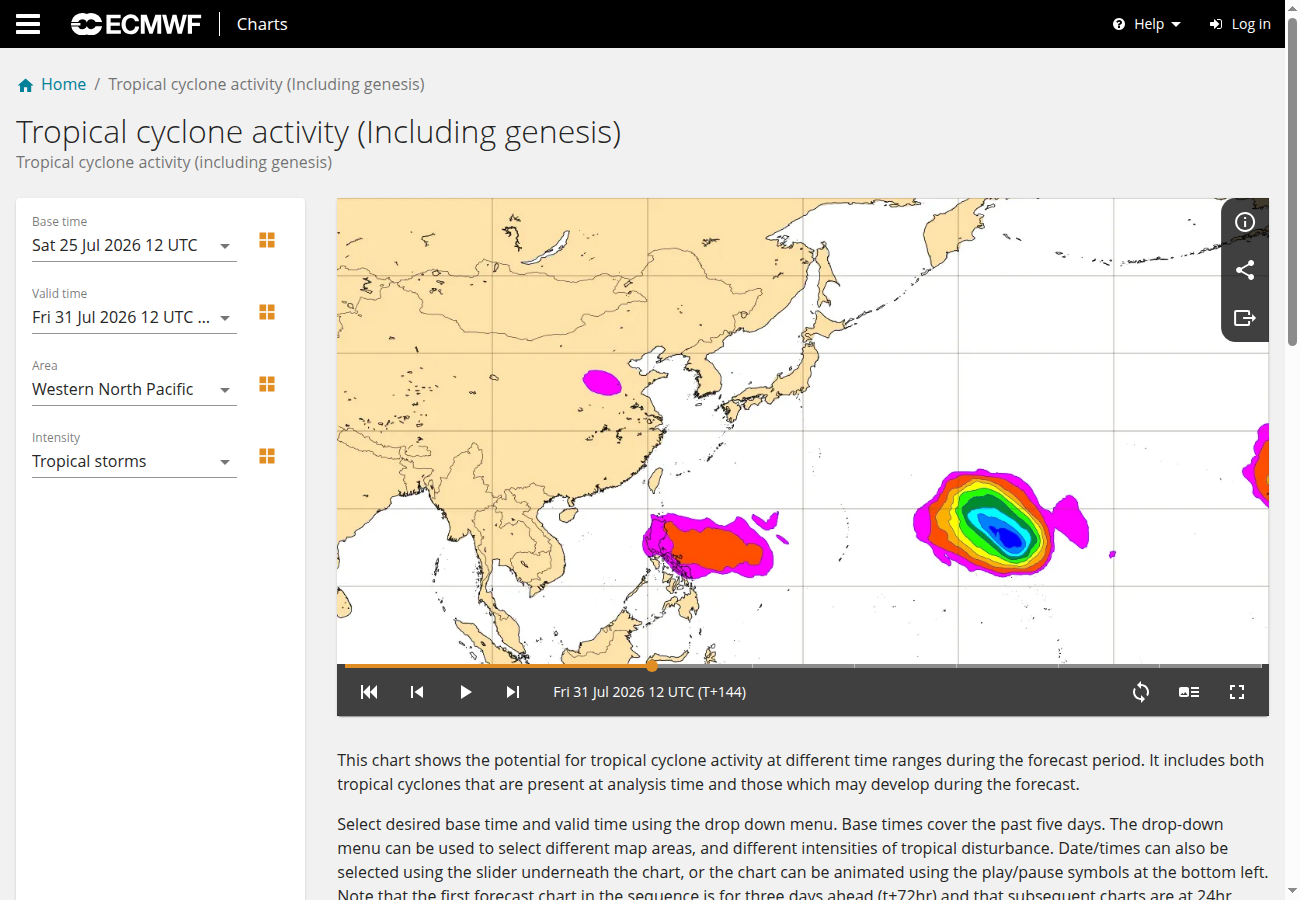
Task: Open the Intensity dropdown
Action: (x=134, y=461)
